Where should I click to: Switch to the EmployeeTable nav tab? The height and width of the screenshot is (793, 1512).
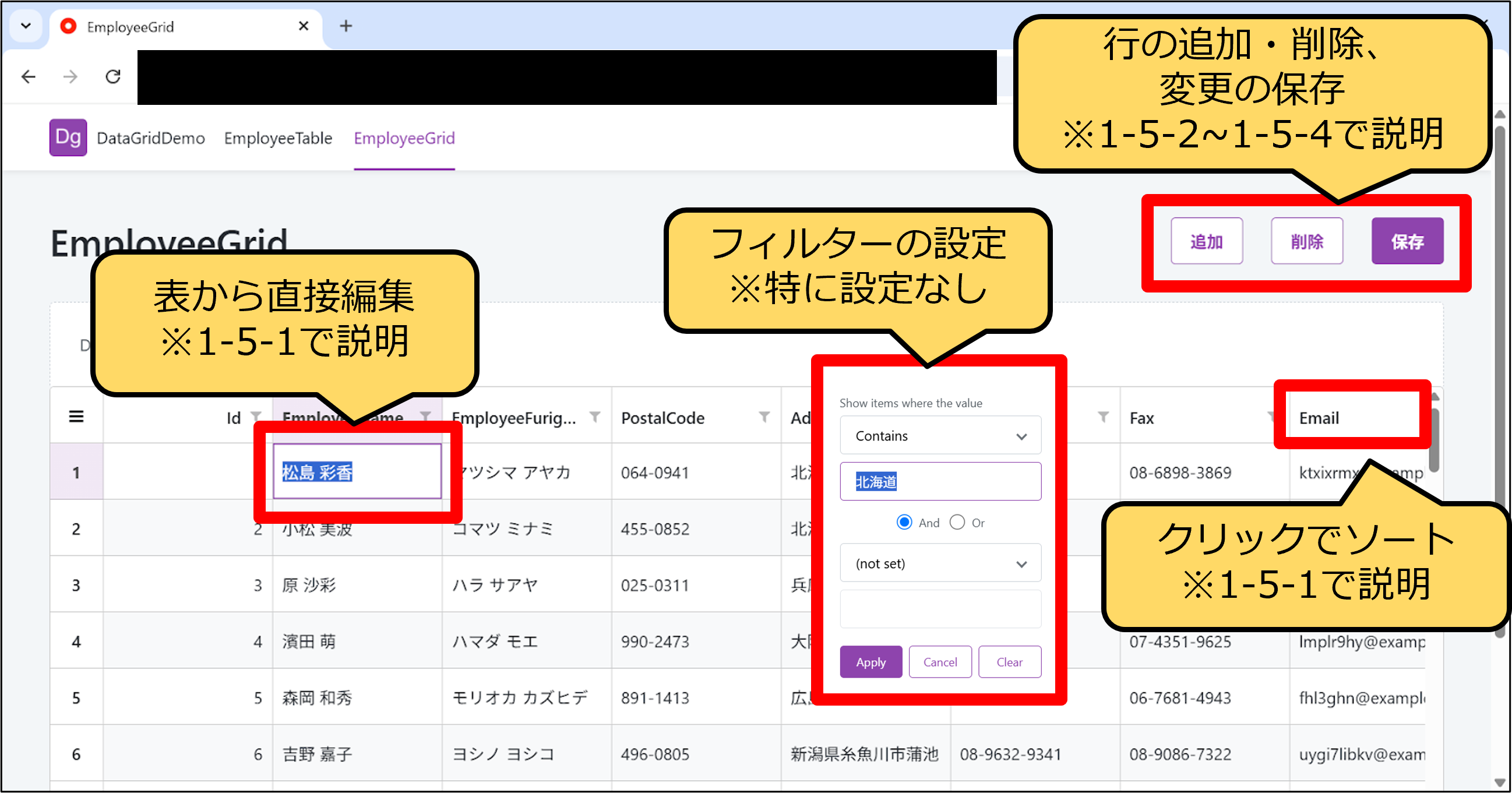pyautogui.click(x=277, y=138)
